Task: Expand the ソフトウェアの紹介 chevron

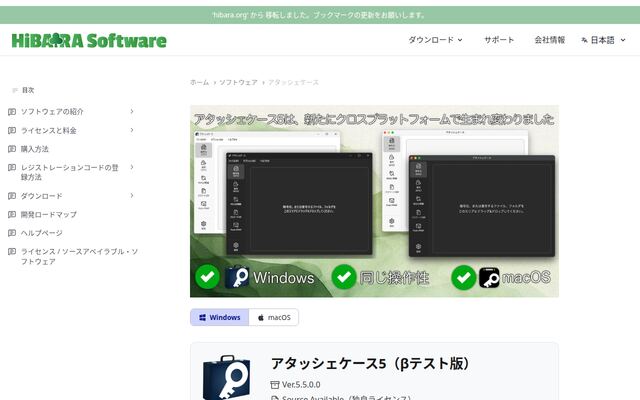Action: coord(132,111)
